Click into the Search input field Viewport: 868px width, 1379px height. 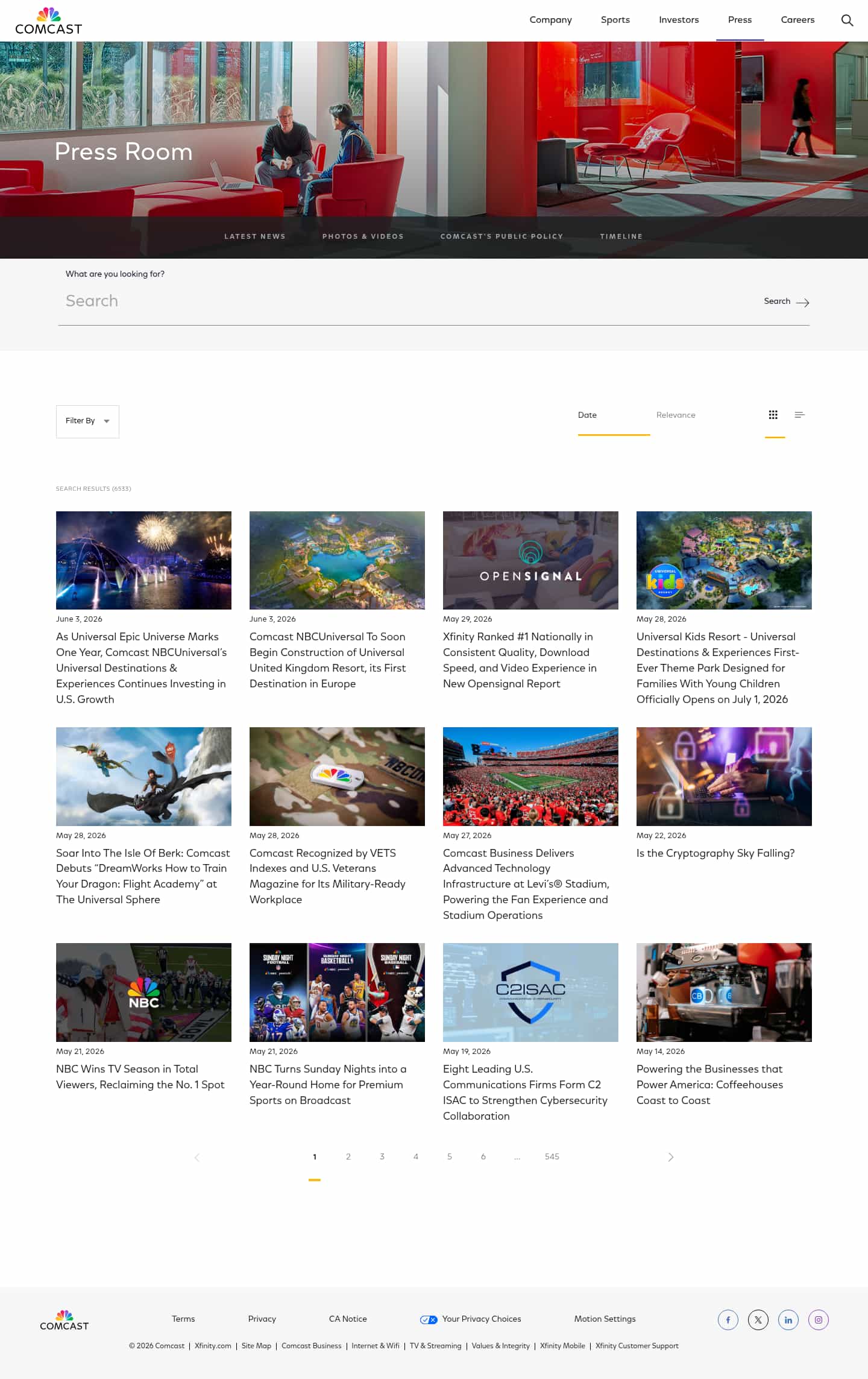click(404, 301)
